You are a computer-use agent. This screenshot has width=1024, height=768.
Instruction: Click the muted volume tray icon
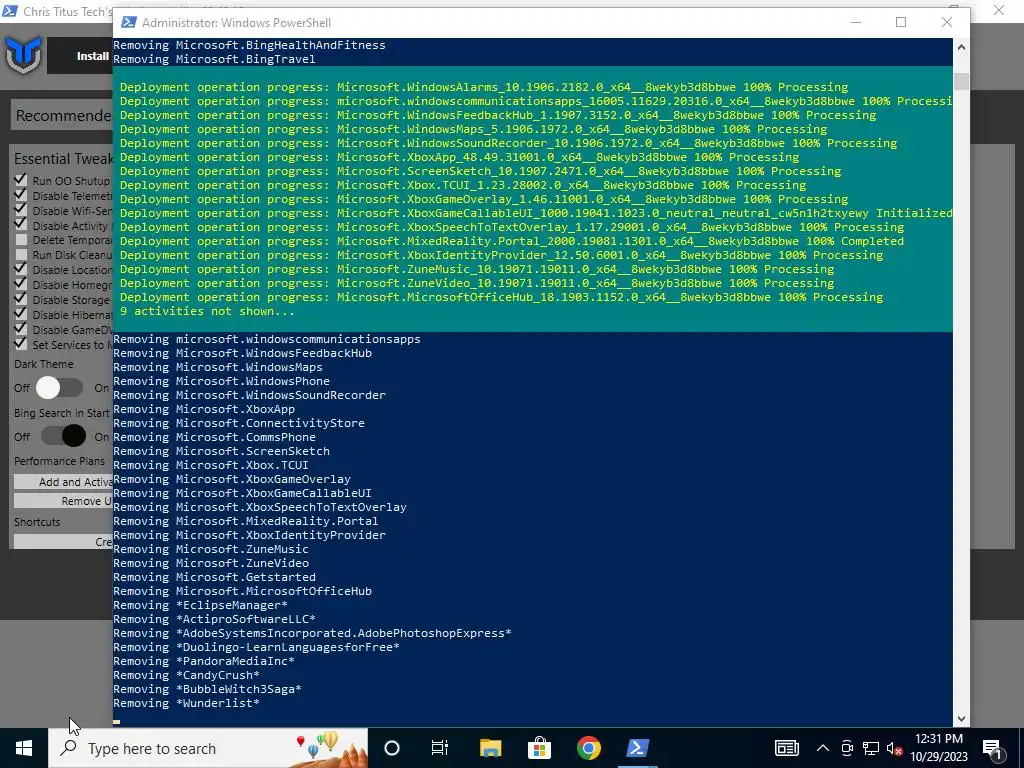tap(895, 748)
